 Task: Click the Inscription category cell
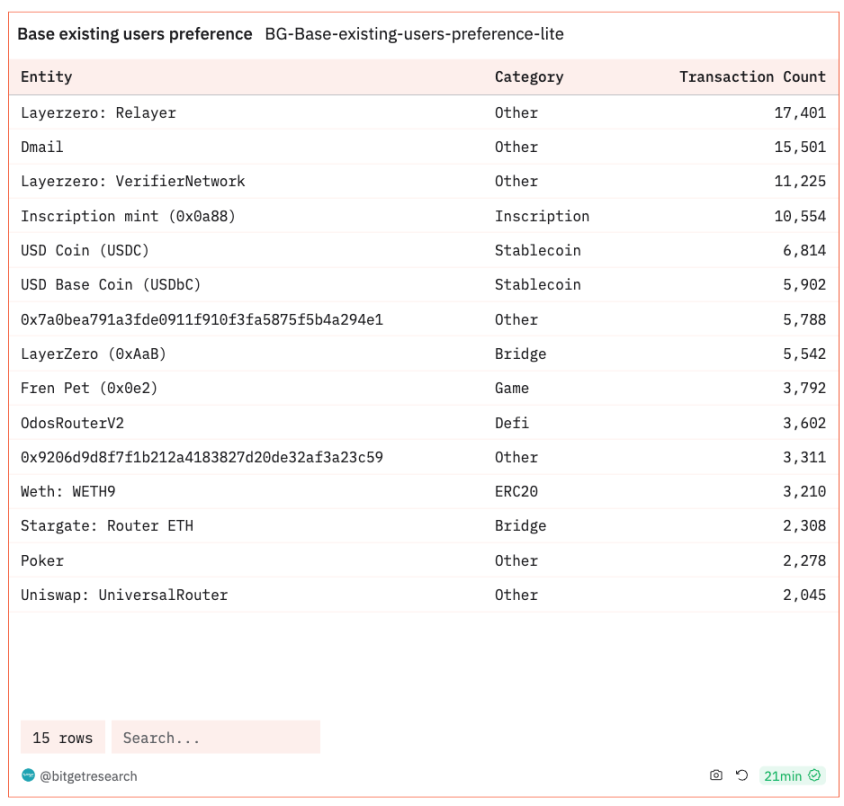pos(541,216)
